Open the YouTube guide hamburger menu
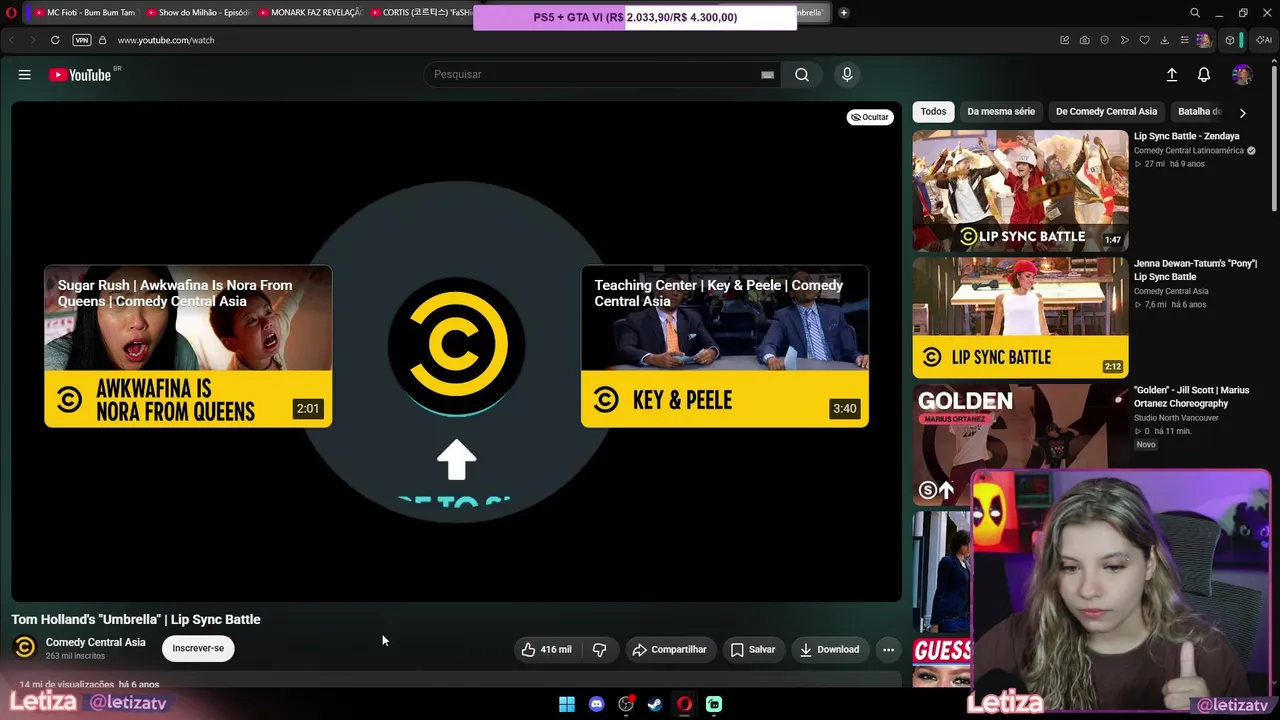 (25, 75)
